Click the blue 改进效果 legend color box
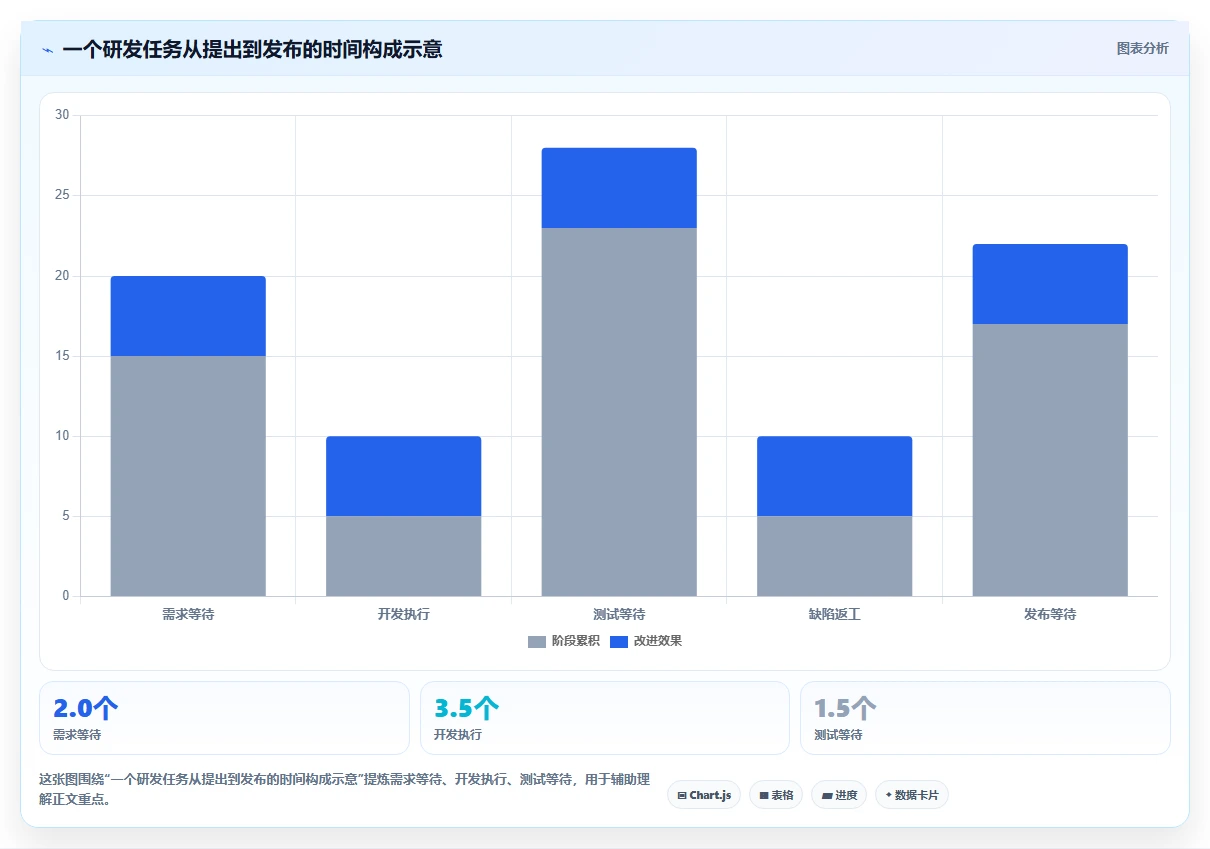This screenshot has height=849, width=1210. [619, 641]
